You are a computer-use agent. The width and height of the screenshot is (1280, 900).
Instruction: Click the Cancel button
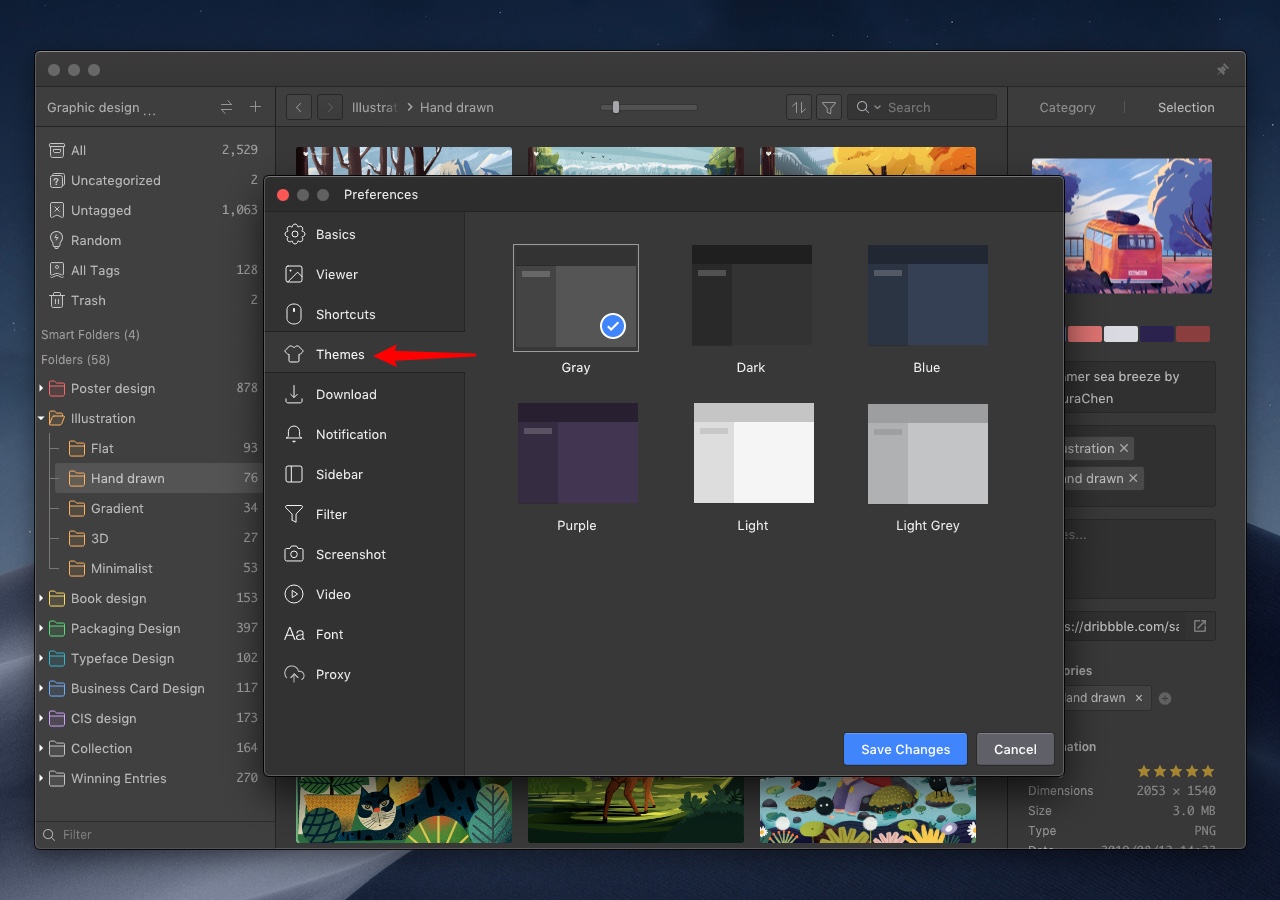(x=1015, y=749)
